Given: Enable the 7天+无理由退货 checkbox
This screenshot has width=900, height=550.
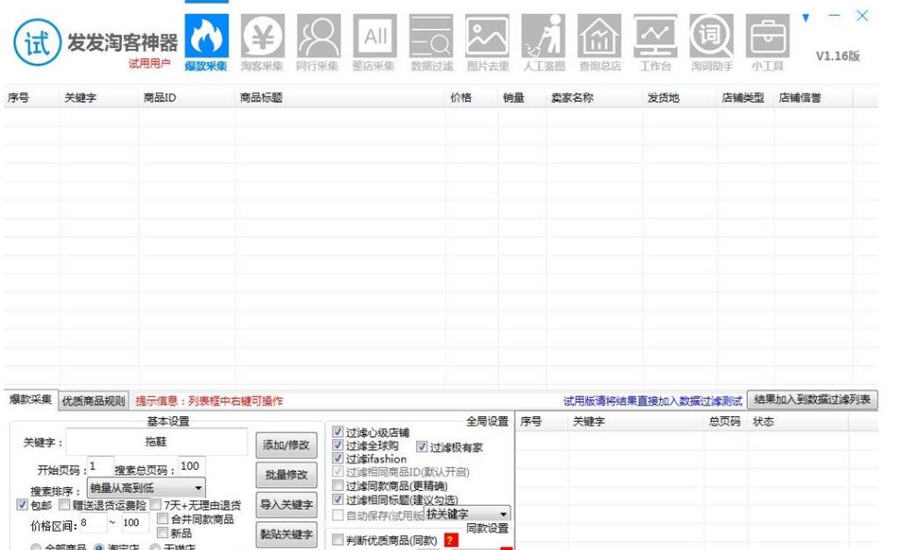Looking at the screenshot, I should 156,505.
